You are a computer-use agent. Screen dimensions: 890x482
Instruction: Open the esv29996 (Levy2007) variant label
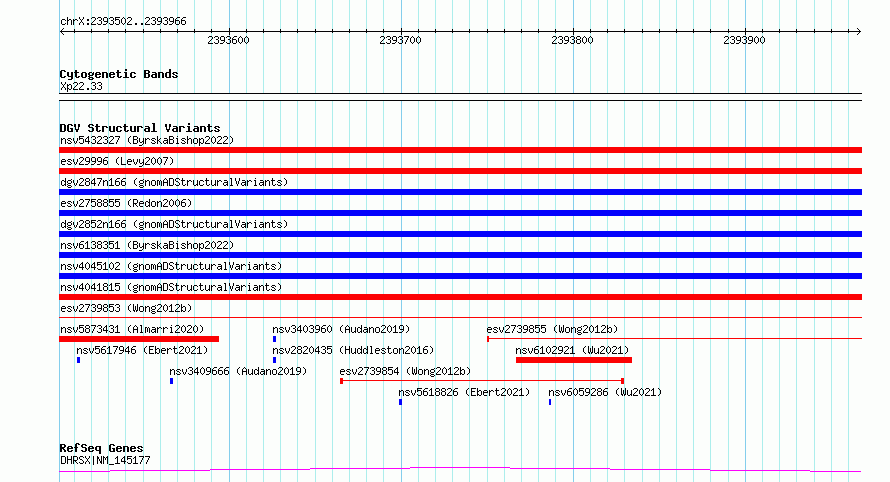[x=117, y=161]
